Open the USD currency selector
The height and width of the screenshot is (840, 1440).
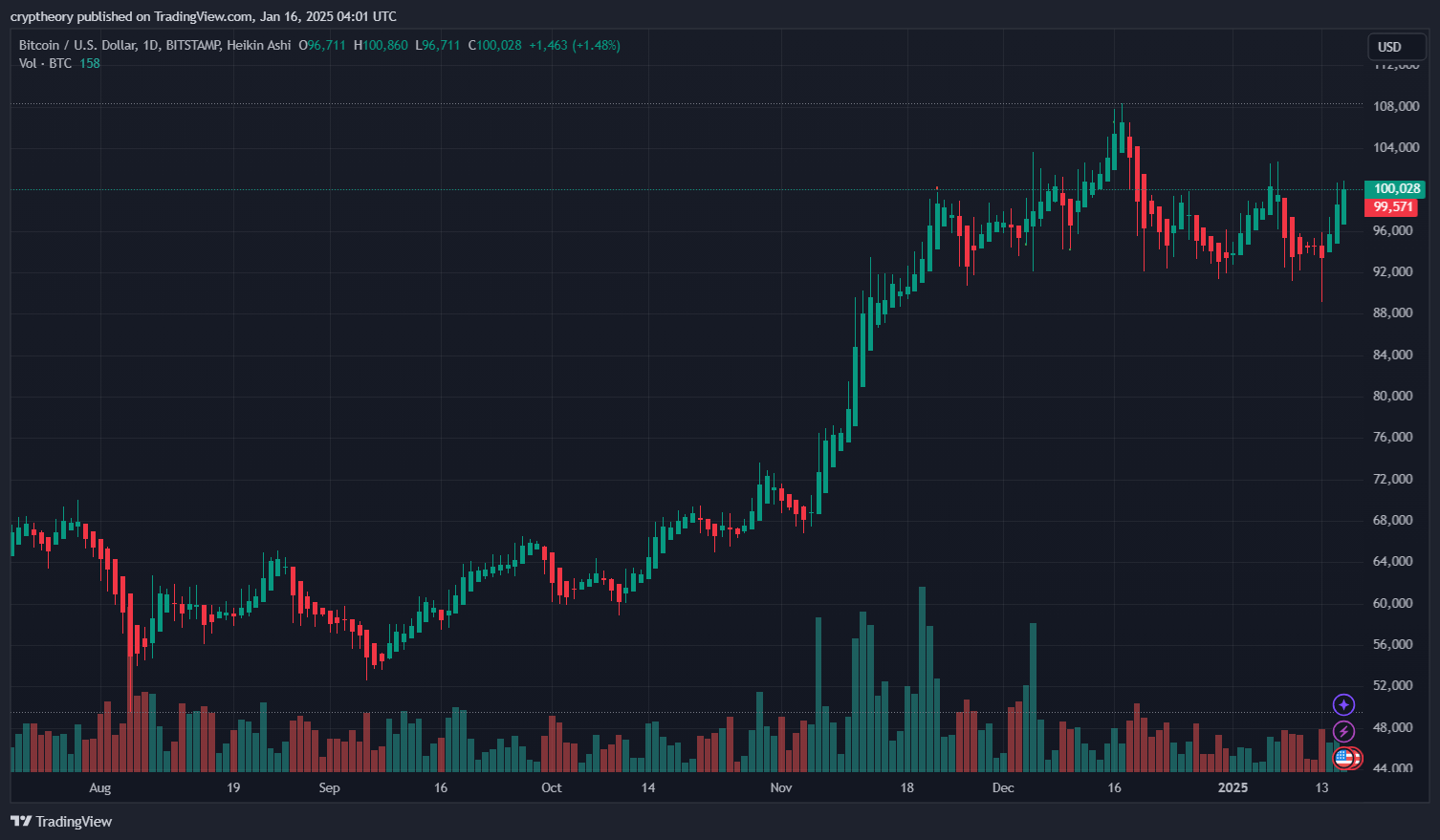[x=1396, y=47]
